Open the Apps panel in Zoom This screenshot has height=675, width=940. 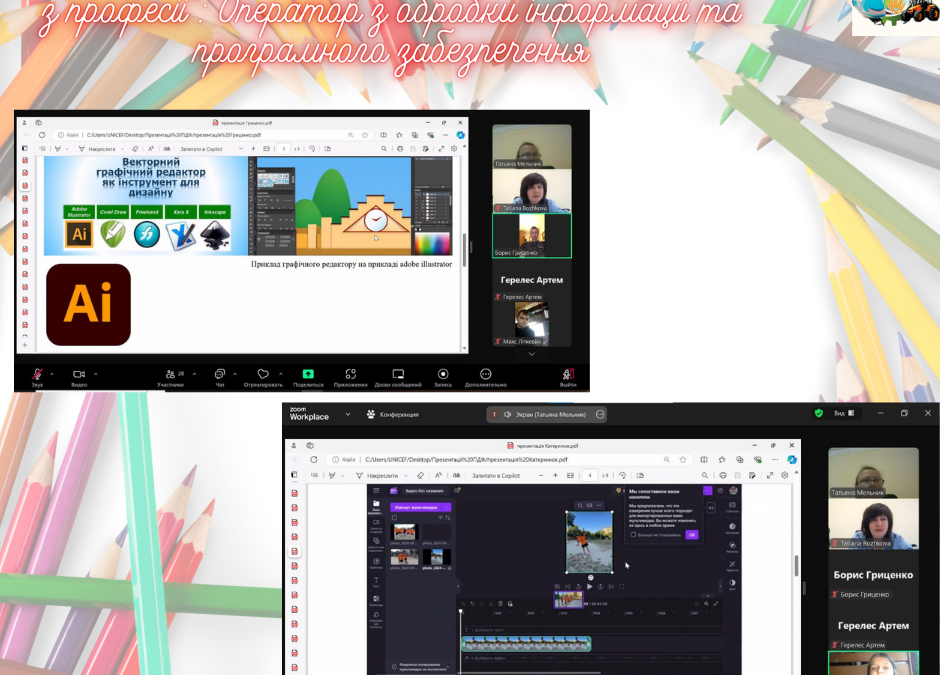click(350, 373)
